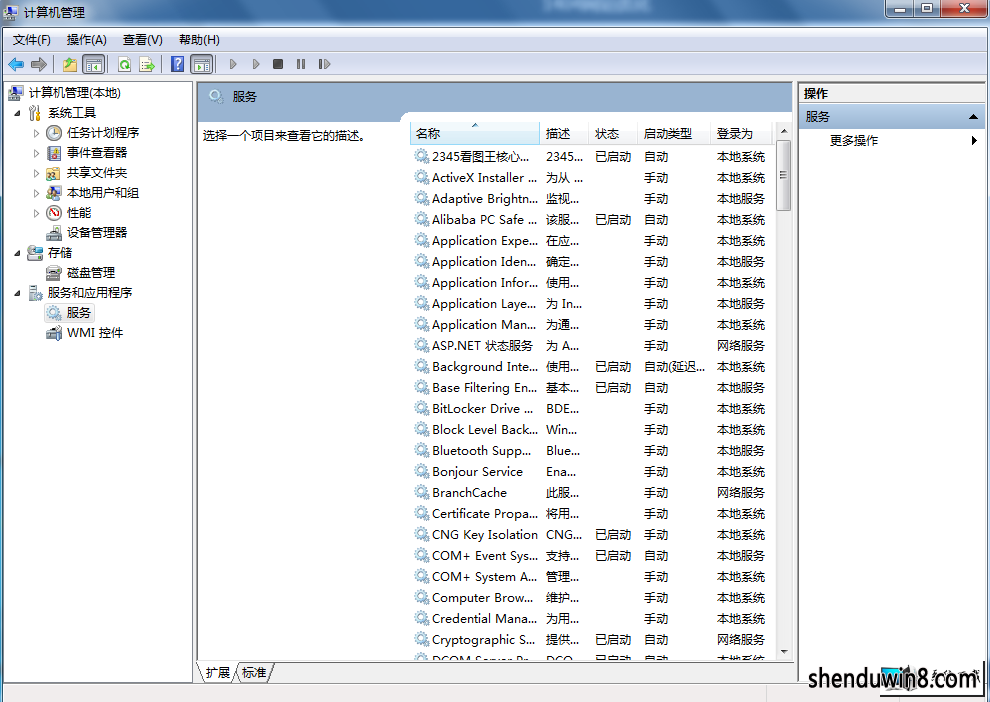
Task: Click the Forward arrow toolbar icon
Action: [39, 64]
